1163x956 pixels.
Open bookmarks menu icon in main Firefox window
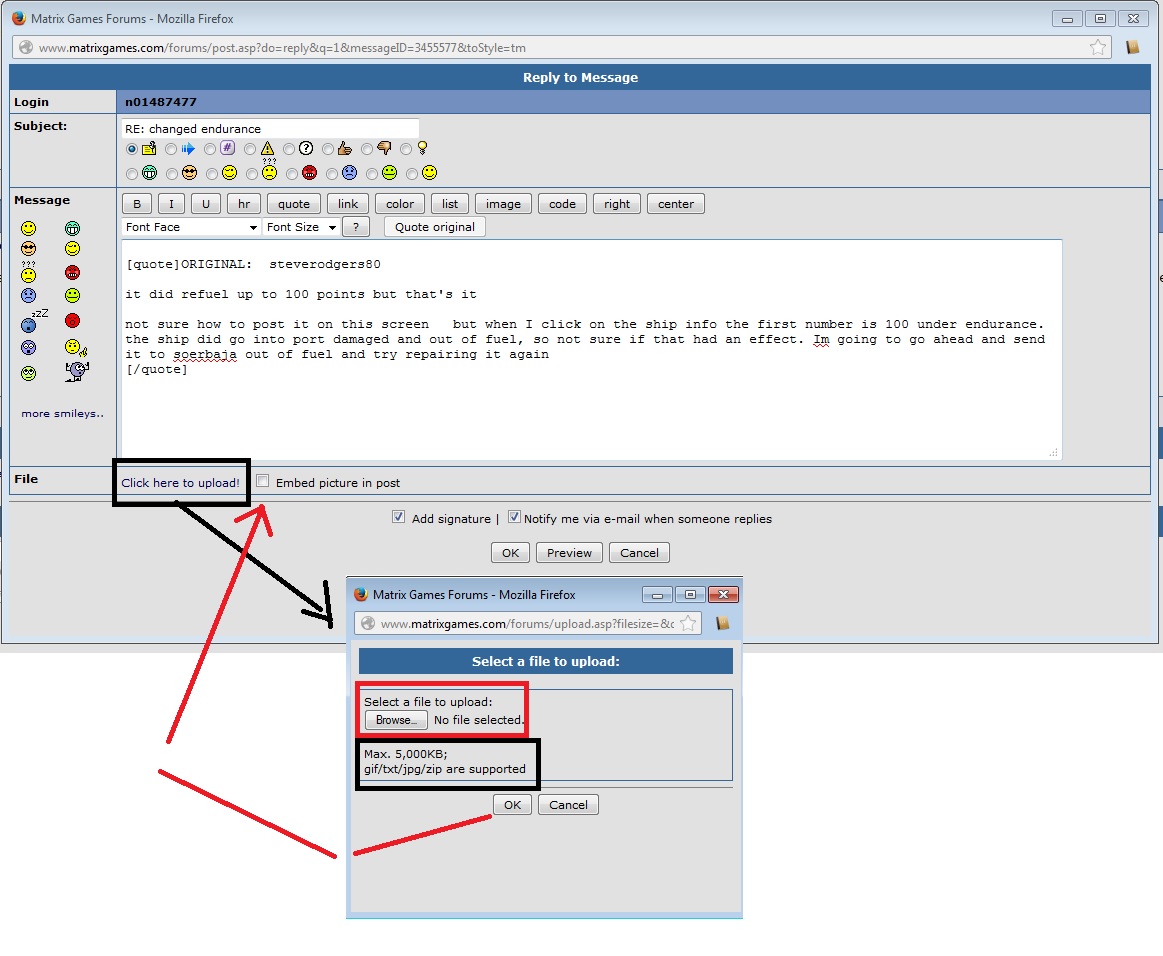coord(1133,47)
